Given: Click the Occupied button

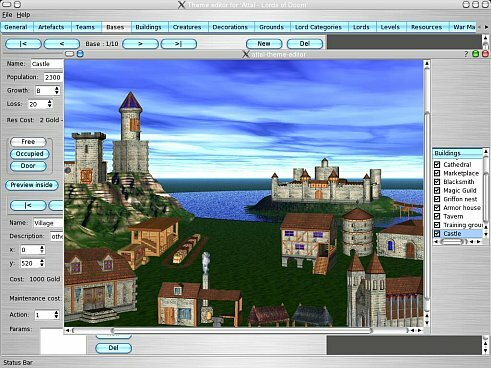Looking at the screenshot, I should [x=30, y=154].
